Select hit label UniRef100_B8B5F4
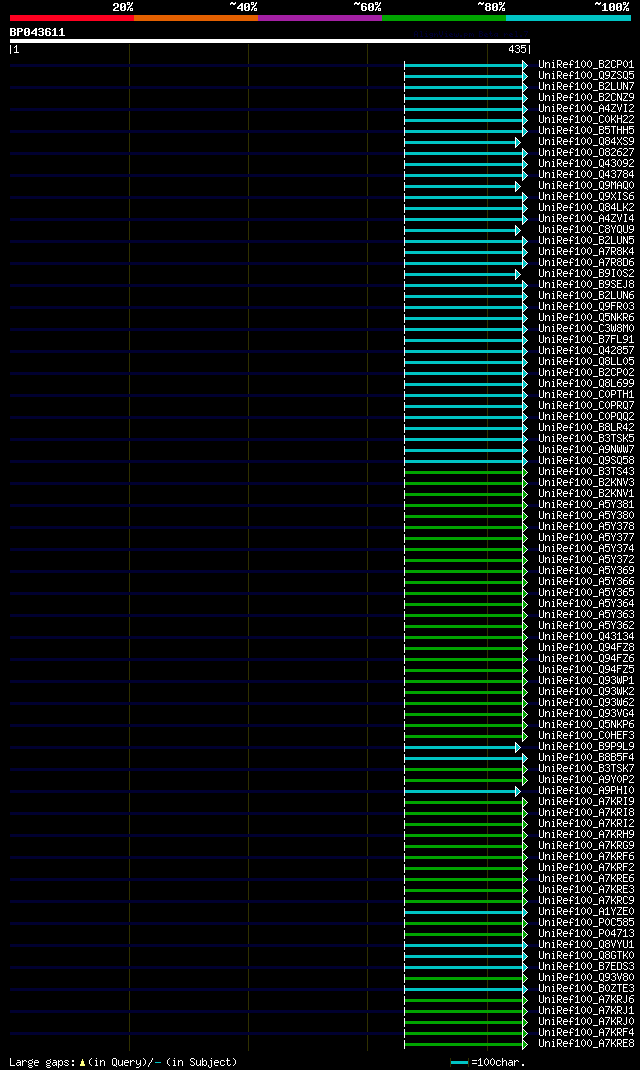Image resolution: width=640 pixels, height=1070 pixels. (586, 757)
